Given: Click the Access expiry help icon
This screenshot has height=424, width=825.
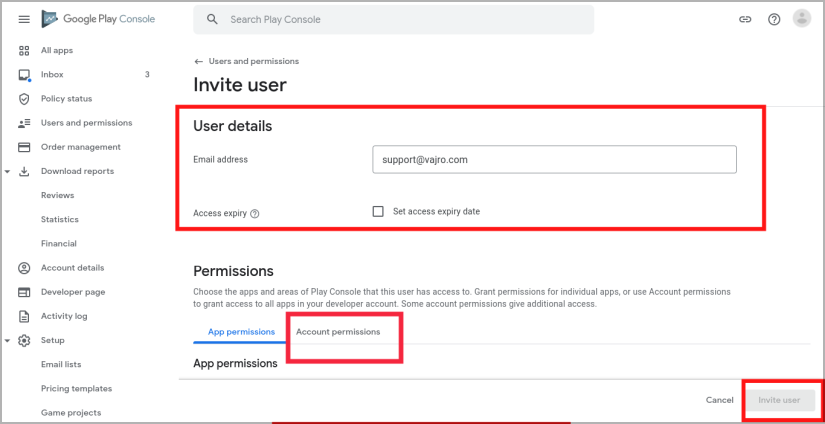Looking at the screenshot, I should pyautogui.click(x=255, y=214).
